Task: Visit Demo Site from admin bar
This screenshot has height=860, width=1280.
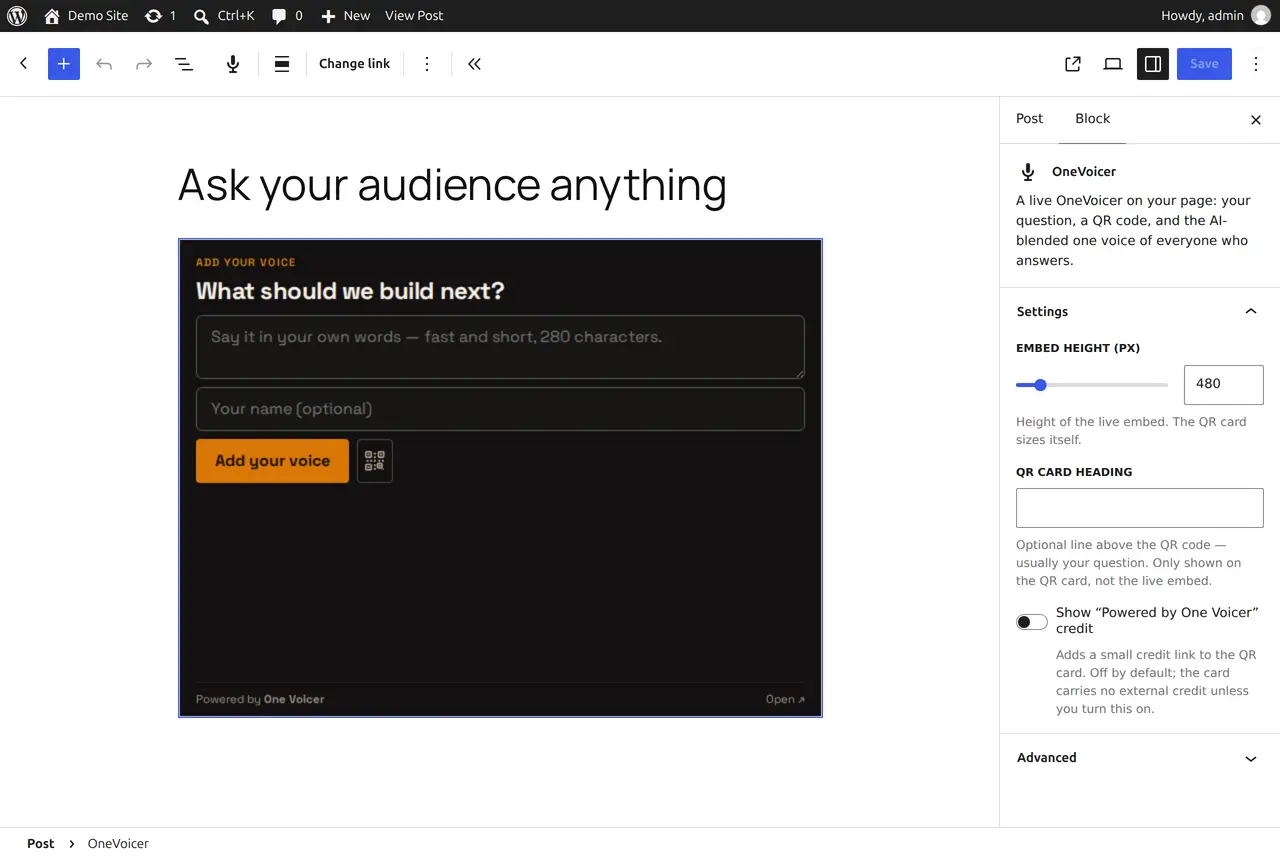Action: coord(86,16)
